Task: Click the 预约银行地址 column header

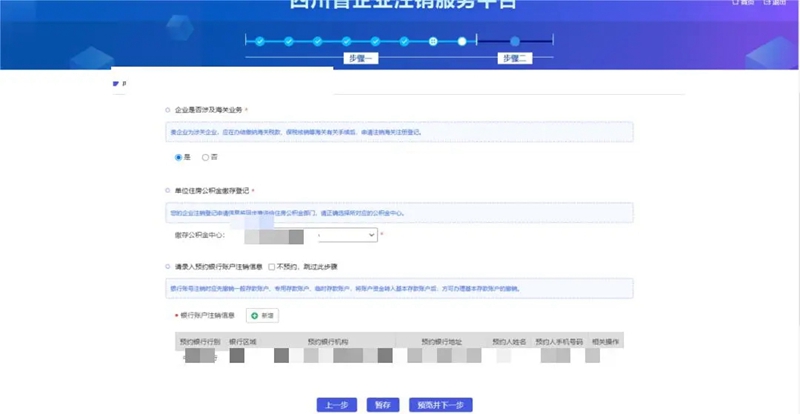Action: pyautogui.click(x=442, y=342)
